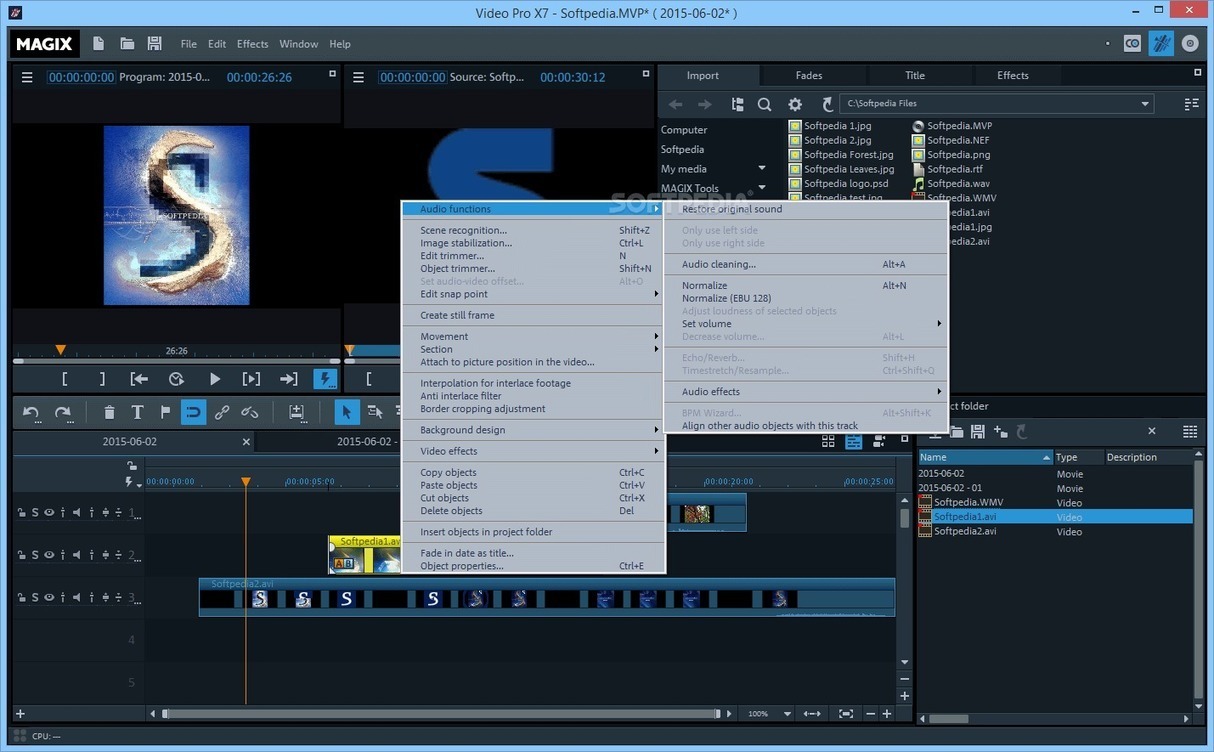Viewport: 1214px width, 752px height.
Task: Click the open project folder icon in top toolbar
Action: [x=127, y=43]
